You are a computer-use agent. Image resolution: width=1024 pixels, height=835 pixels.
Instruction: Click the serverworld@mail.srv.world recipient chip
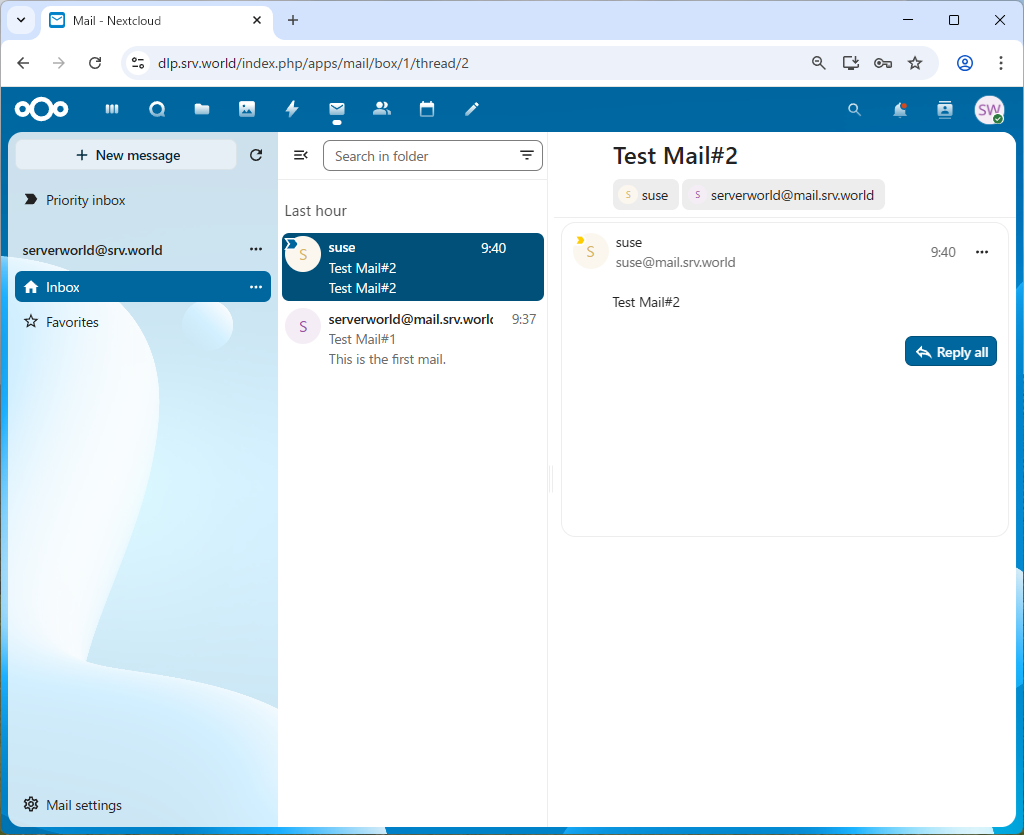pyautogui.click(x=784, y=195)
